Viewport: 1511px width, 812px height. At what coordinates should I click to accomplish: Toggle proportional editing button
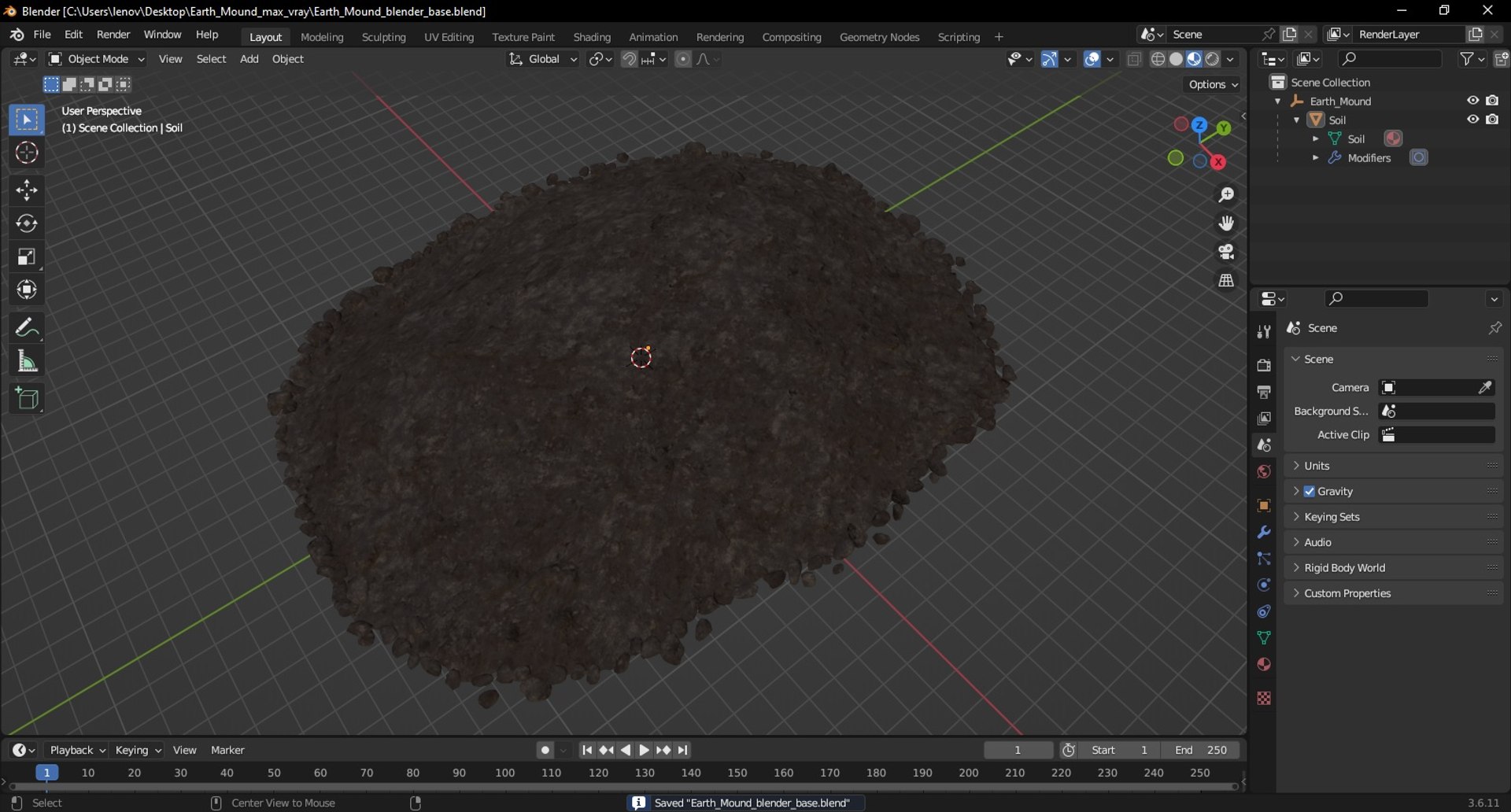683,59
